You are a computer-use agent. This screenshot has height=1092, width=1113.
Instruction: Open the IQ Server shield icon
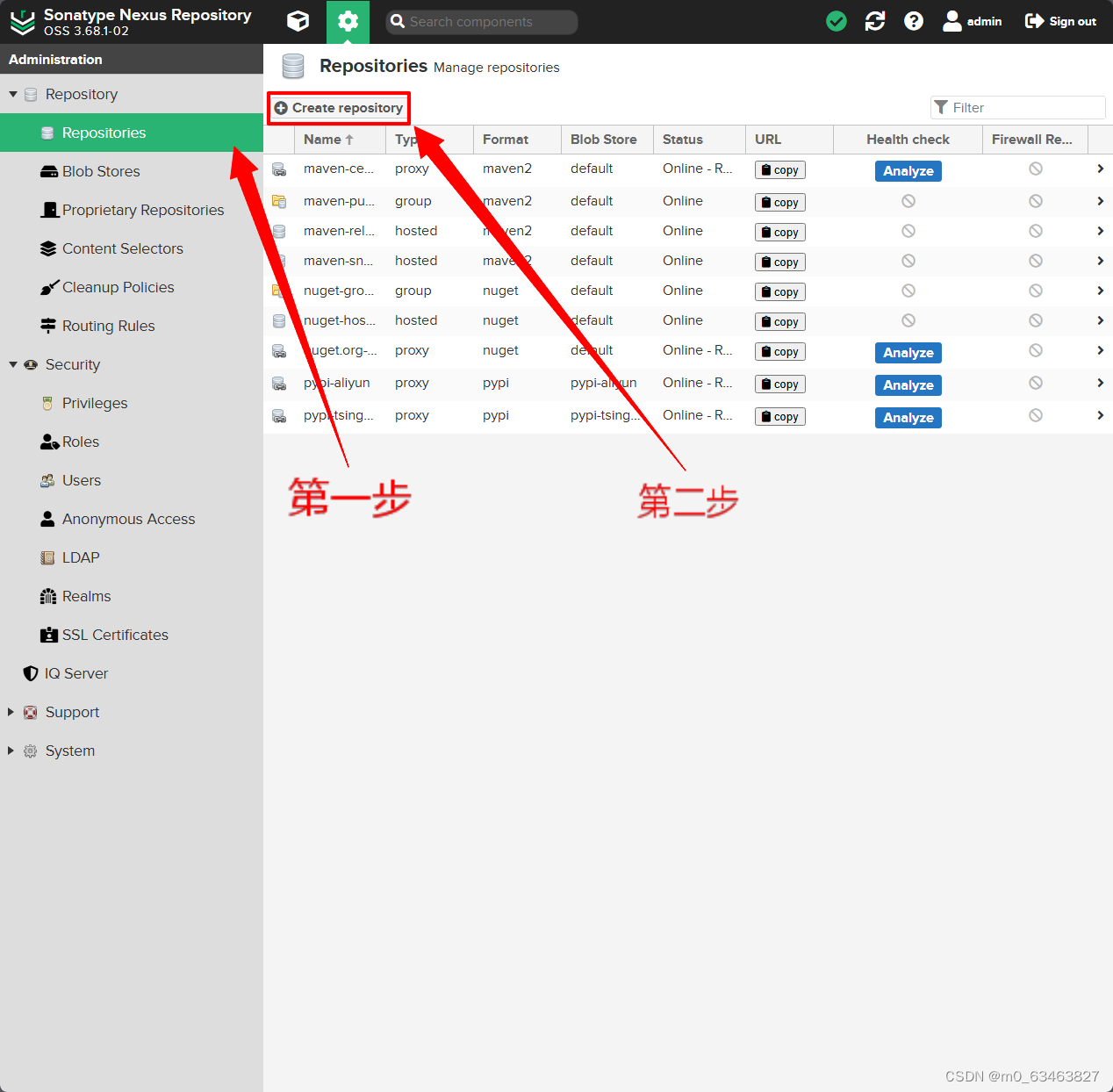click(31, 673)
